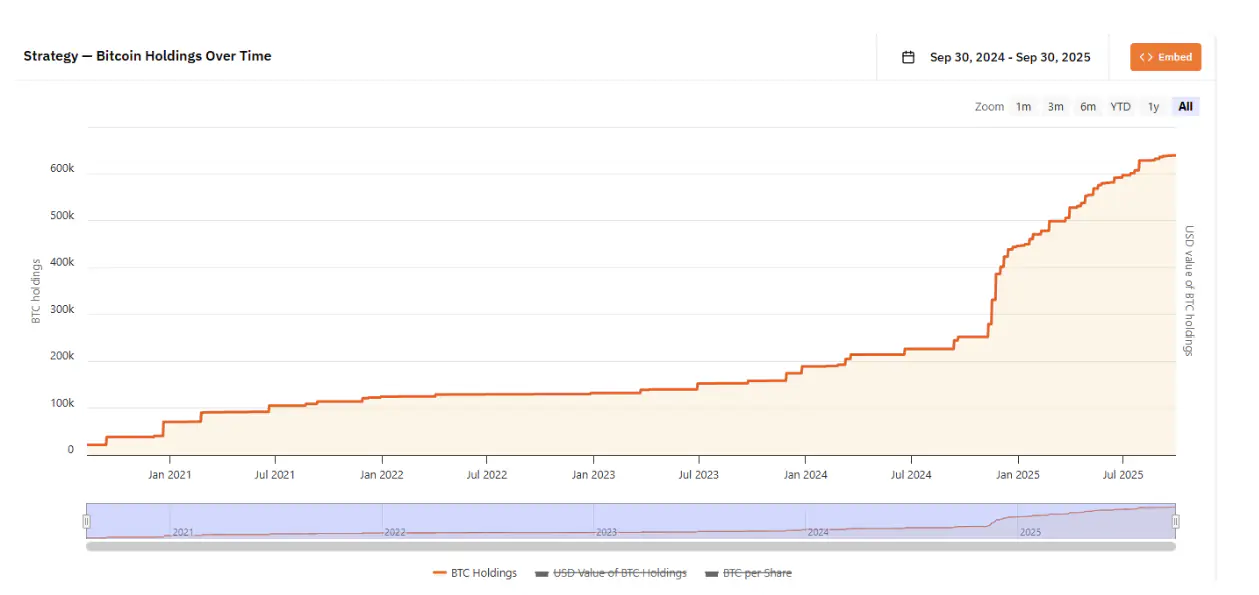Click the navigator's left range handle
Screen dimensions: 1259x595
tap(87, 521)
